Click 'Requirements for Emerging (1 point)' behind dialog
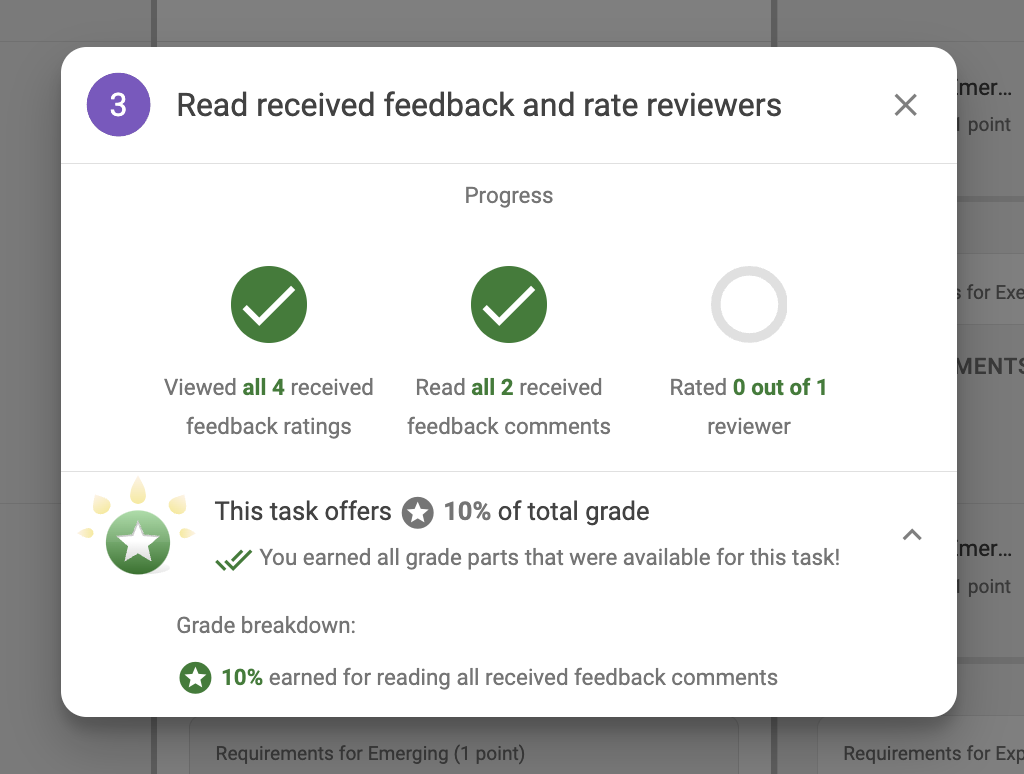The height and width of the screenshot is (774, 1024). point(370,753)
